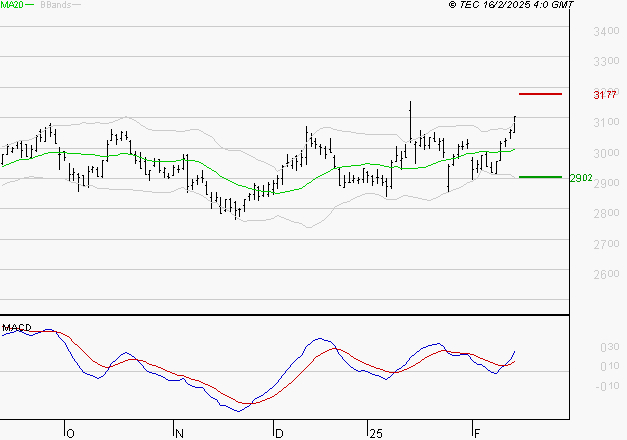Image resolution: width=627 pixels, height=440 pixels.
Task: Click the TEC 16/2/2025 copyright text
Action: click(x=511, y=5)
